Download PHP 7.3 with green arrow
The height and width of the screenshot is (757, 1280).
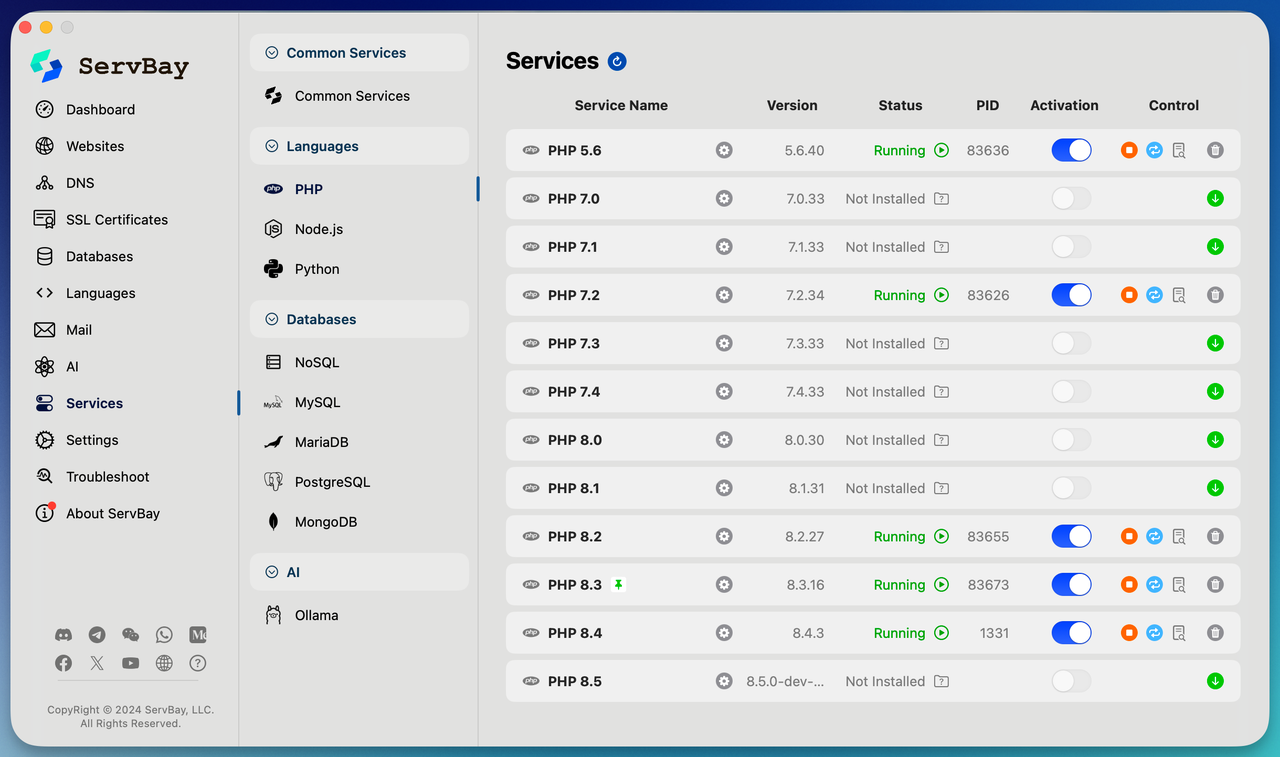[1215, 343]
